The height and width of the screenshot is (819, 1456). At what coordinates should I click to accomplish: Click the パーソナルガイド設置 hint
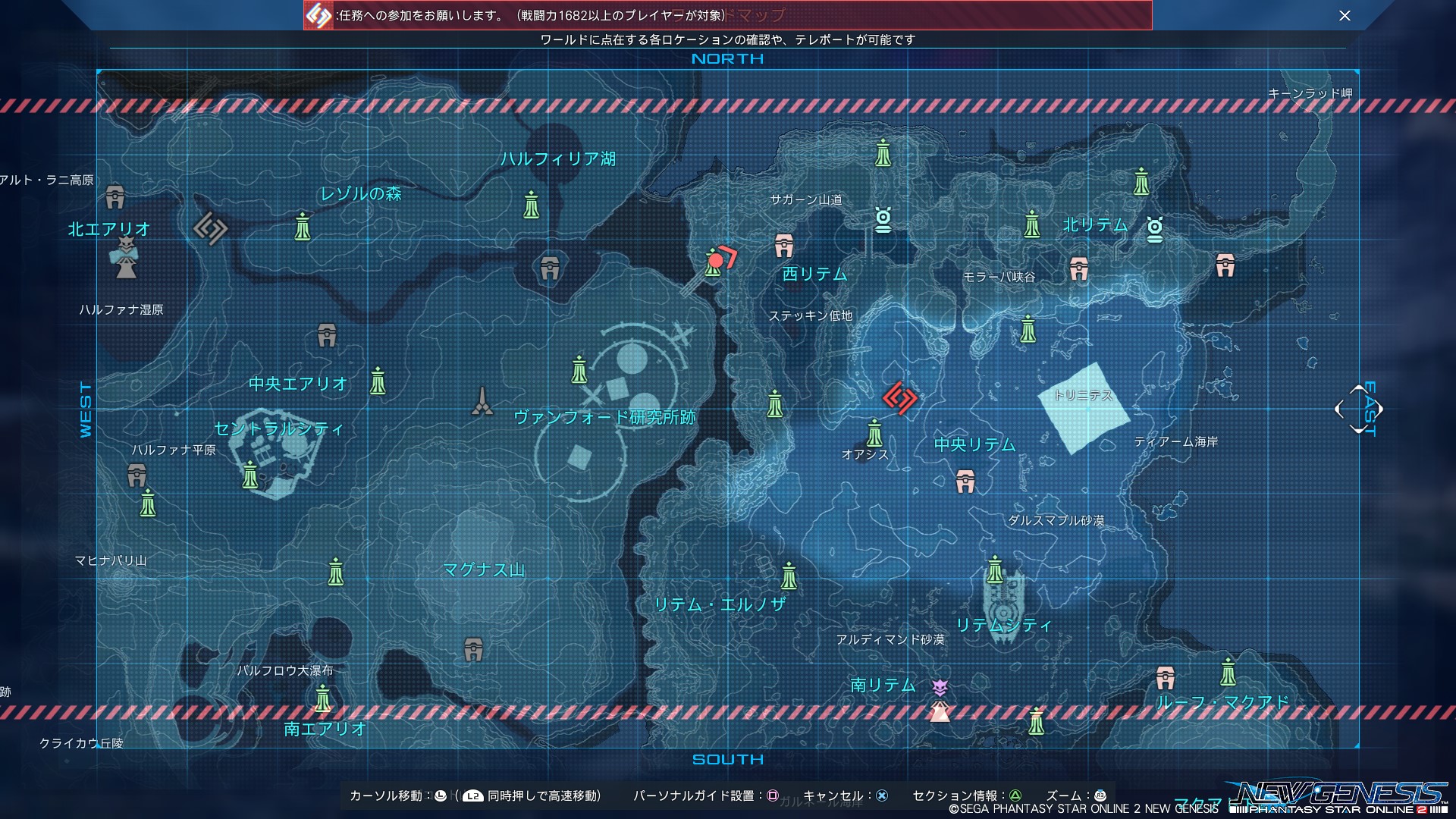click(x=706, y=795)
